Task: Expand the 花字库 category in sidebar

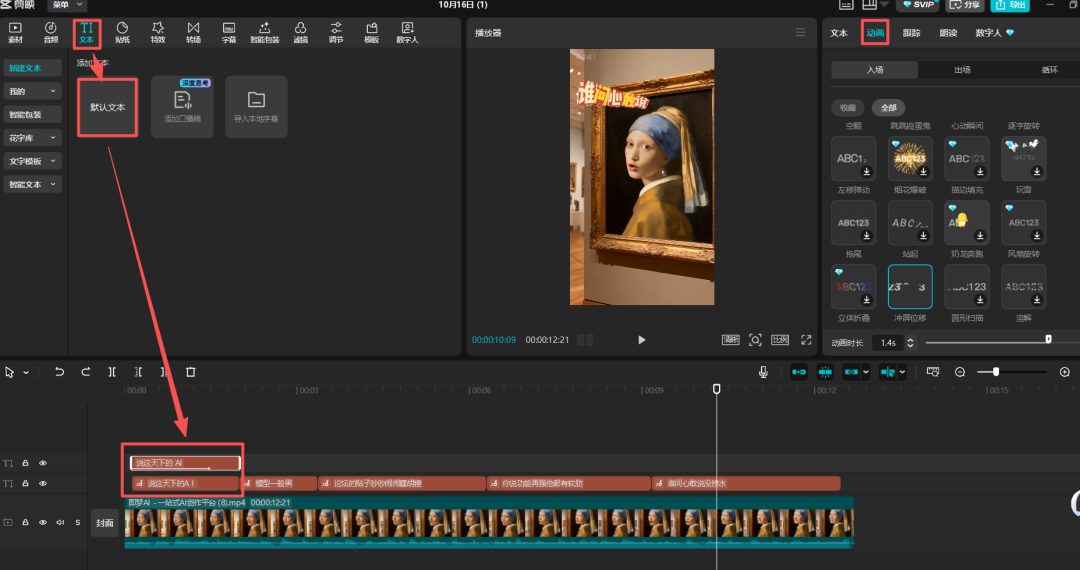Action: coord(33,138)
